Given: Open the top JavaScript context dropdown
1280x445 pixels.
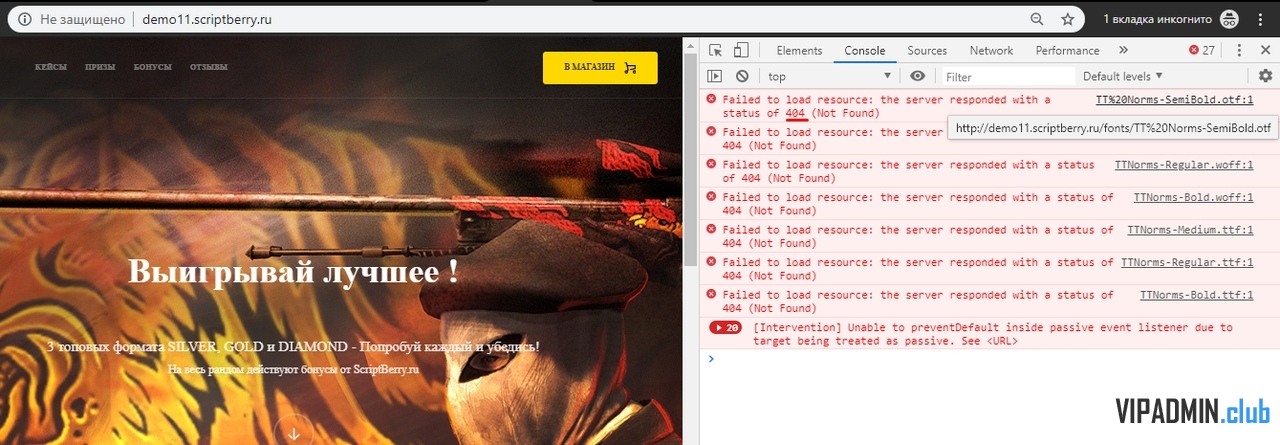Looking at the screenshot, I should (829, 76).
